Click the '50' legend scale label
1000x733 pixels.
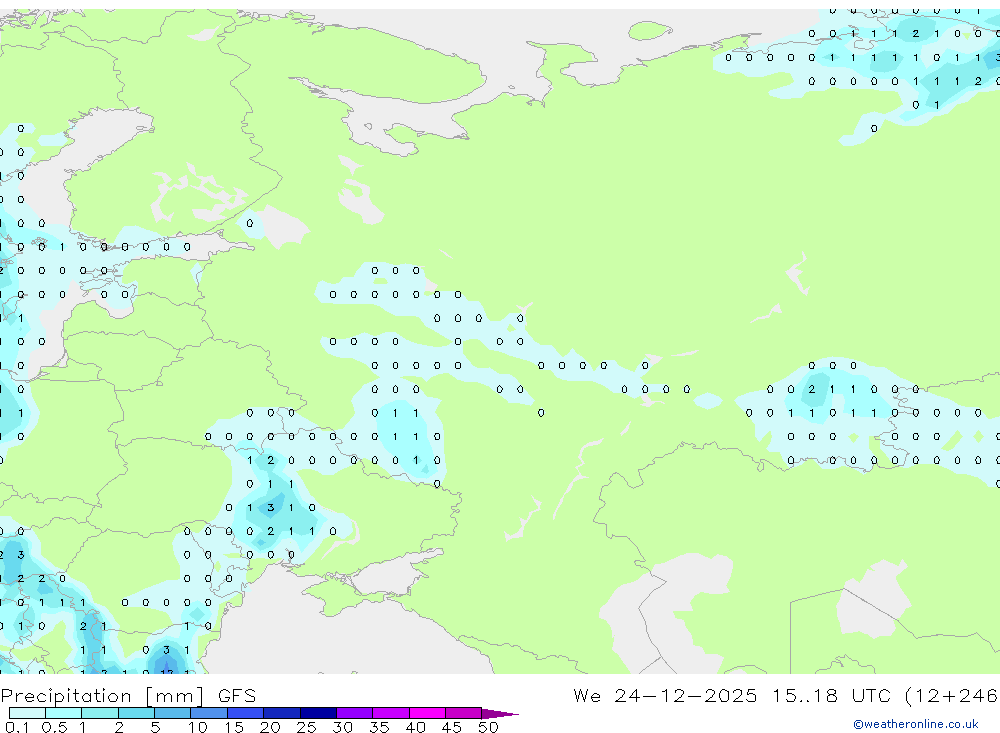click(488, 727)
